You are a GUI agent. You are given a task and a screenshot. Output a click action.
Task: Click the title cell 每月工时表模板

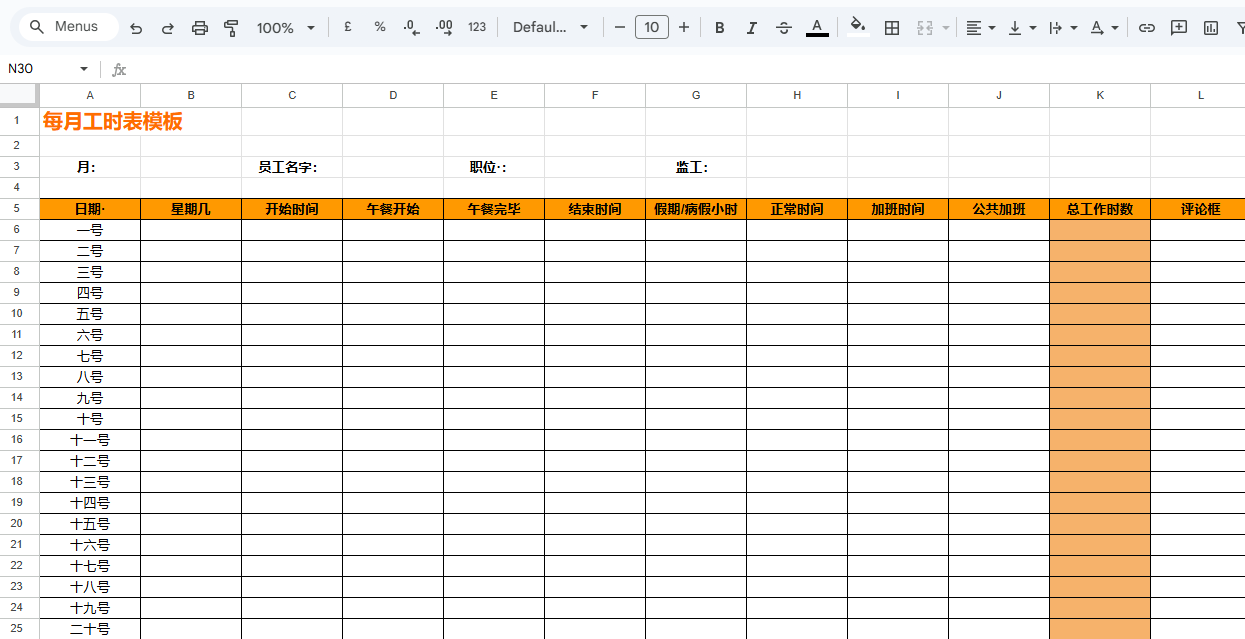(x=112, y=122)
